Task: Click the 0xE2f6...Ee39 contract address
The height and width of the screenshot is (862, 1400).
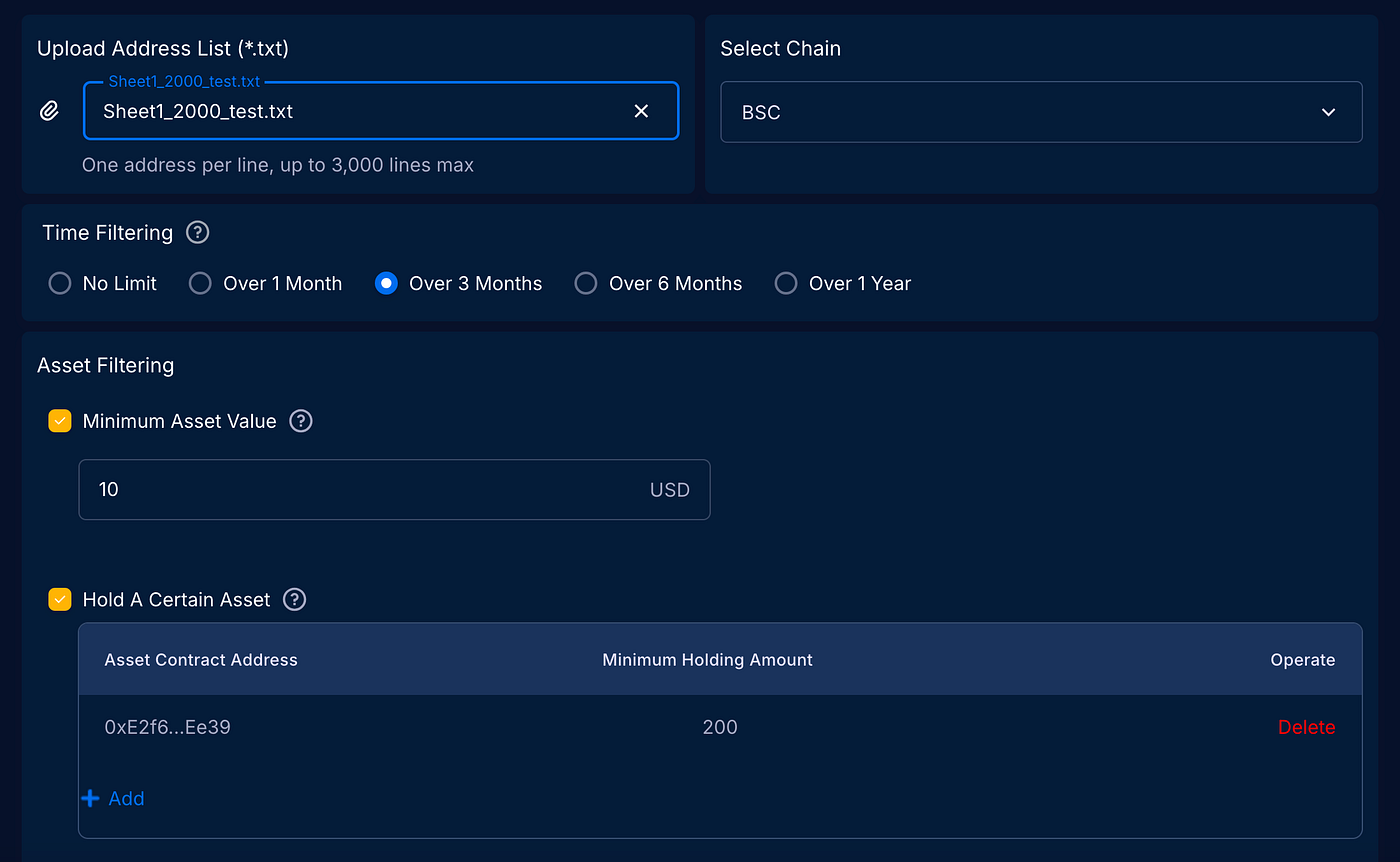Action: (168, 727)
